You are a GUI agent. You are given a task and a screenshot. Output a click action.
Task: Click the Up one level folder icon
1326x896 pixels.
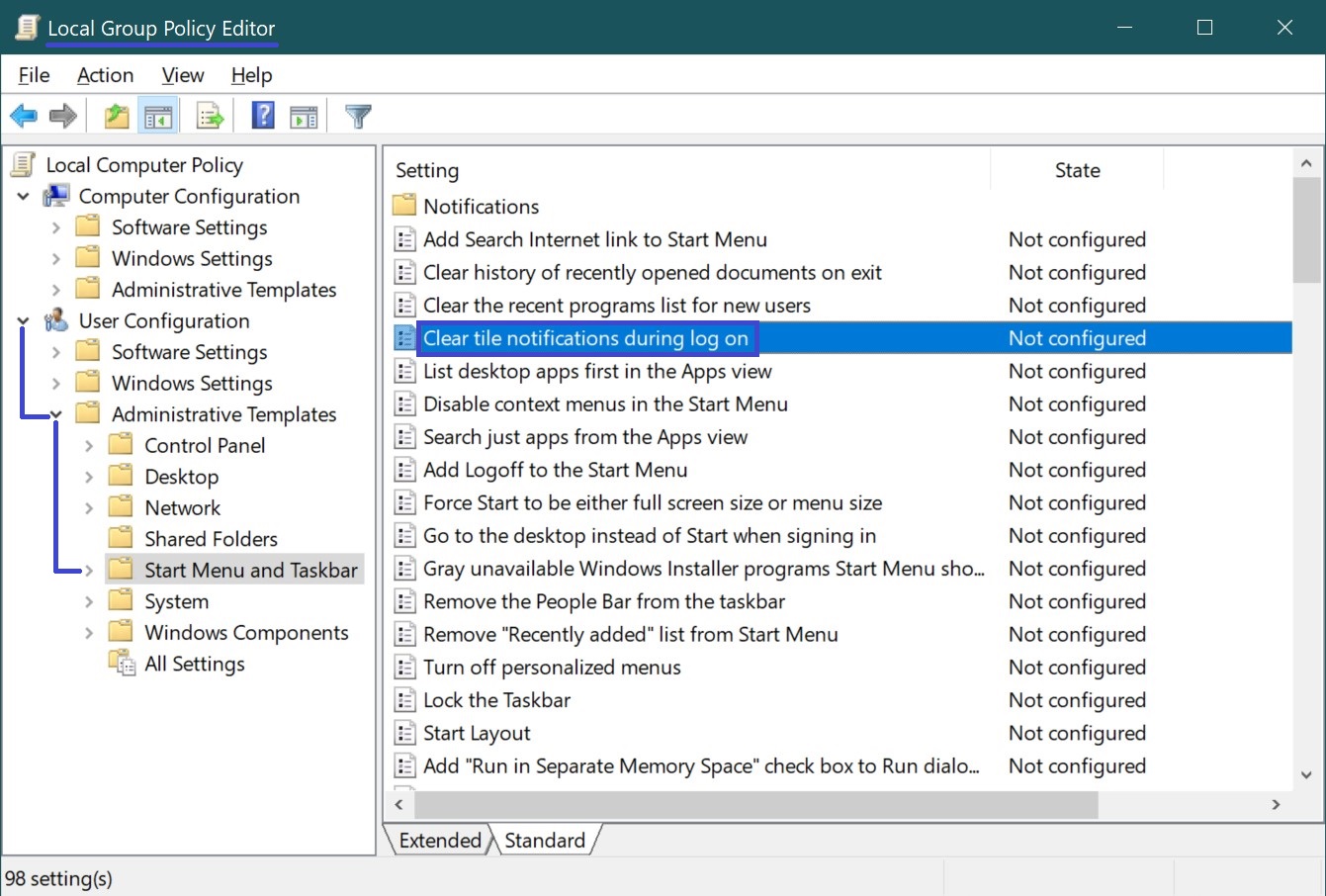pos(117,117)
